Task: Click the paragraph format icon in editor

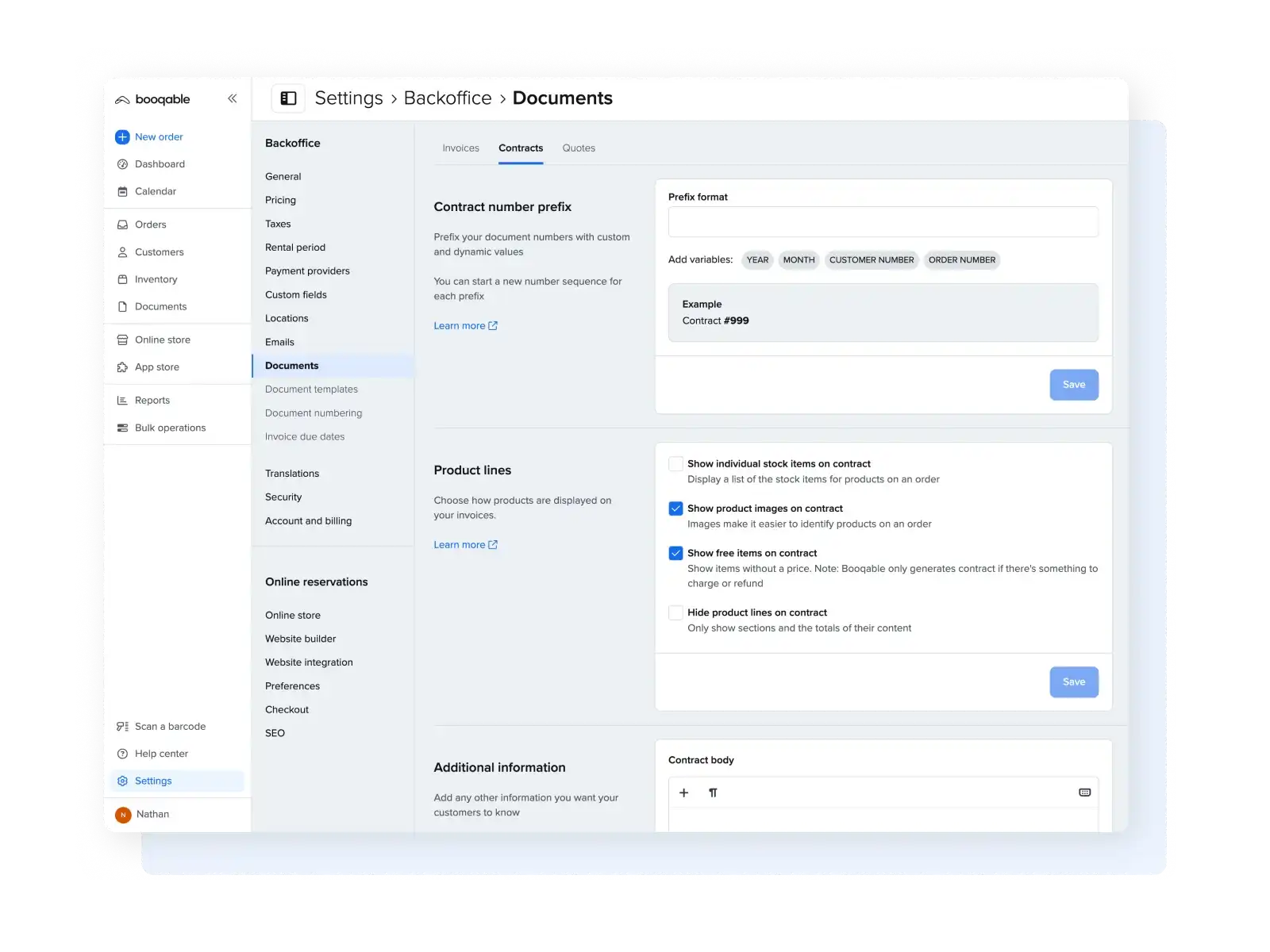Action: pos(713,793)
